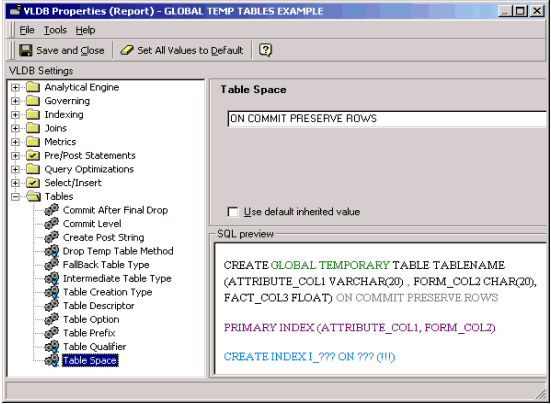Click the Metrics folder icon
The image size is (551, 404).
[x=33, y=142]
